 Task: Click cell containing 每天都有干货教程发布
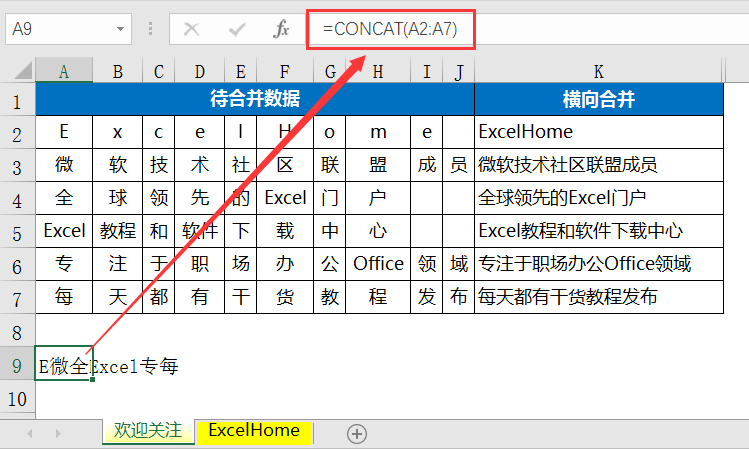coord(599,297)
